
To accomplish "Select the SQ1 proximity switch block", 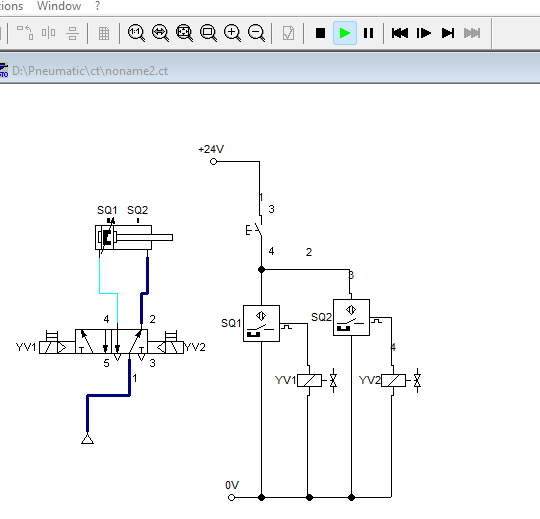I will (261, 323).
